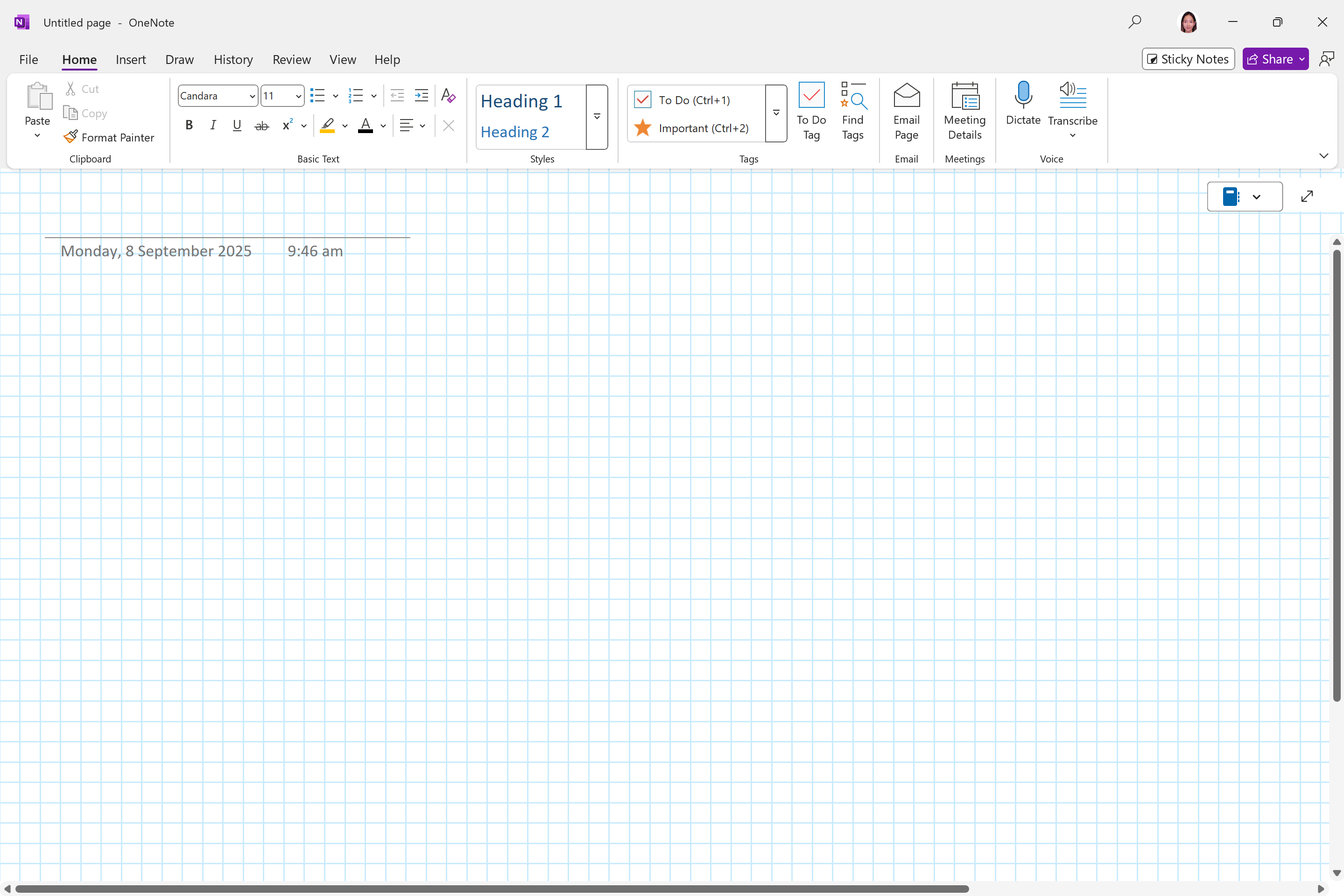Apply the To Do Tag to the page
Image resolution: width=1344 pixels, height=896 pixels.
(810, 112)
